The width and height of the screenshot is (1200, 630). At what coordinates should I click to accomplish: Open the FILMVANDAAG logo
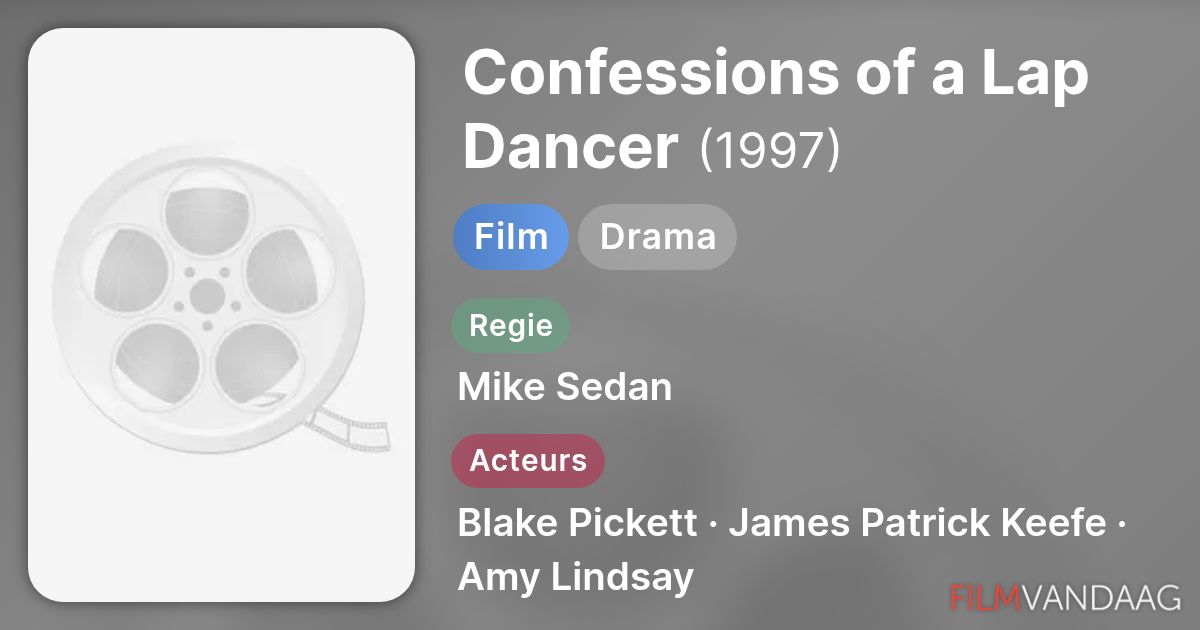(1065, 597)
